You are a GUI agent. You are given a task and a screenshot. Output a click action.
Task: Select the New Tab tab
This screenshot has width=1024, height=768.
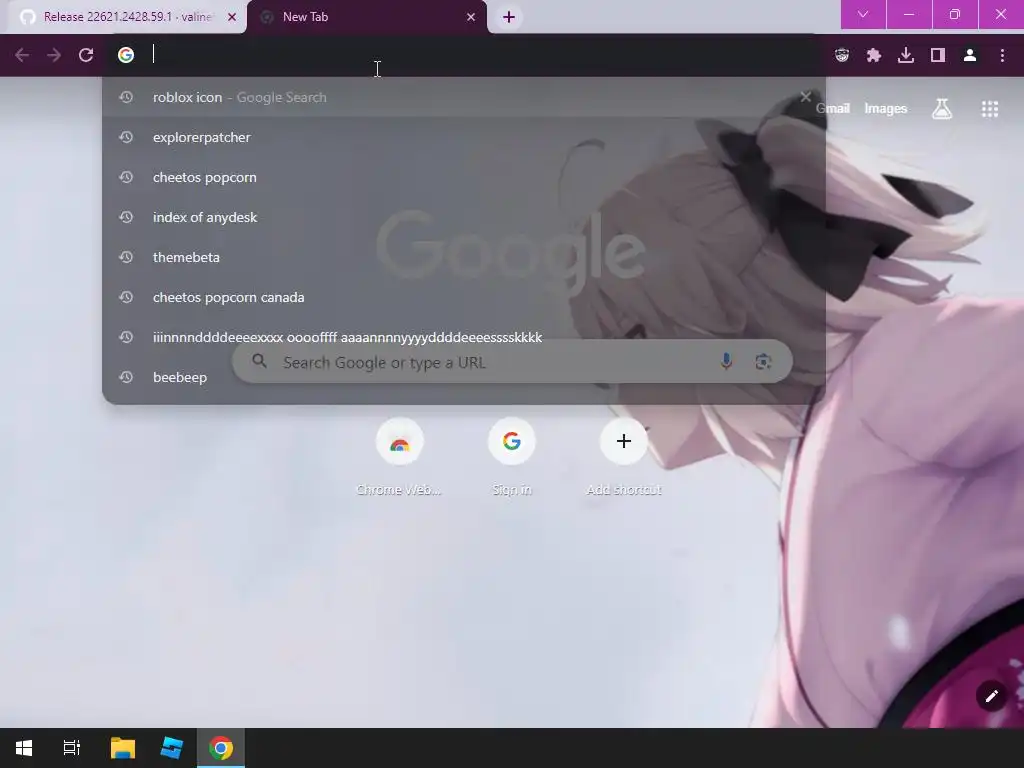366,17
